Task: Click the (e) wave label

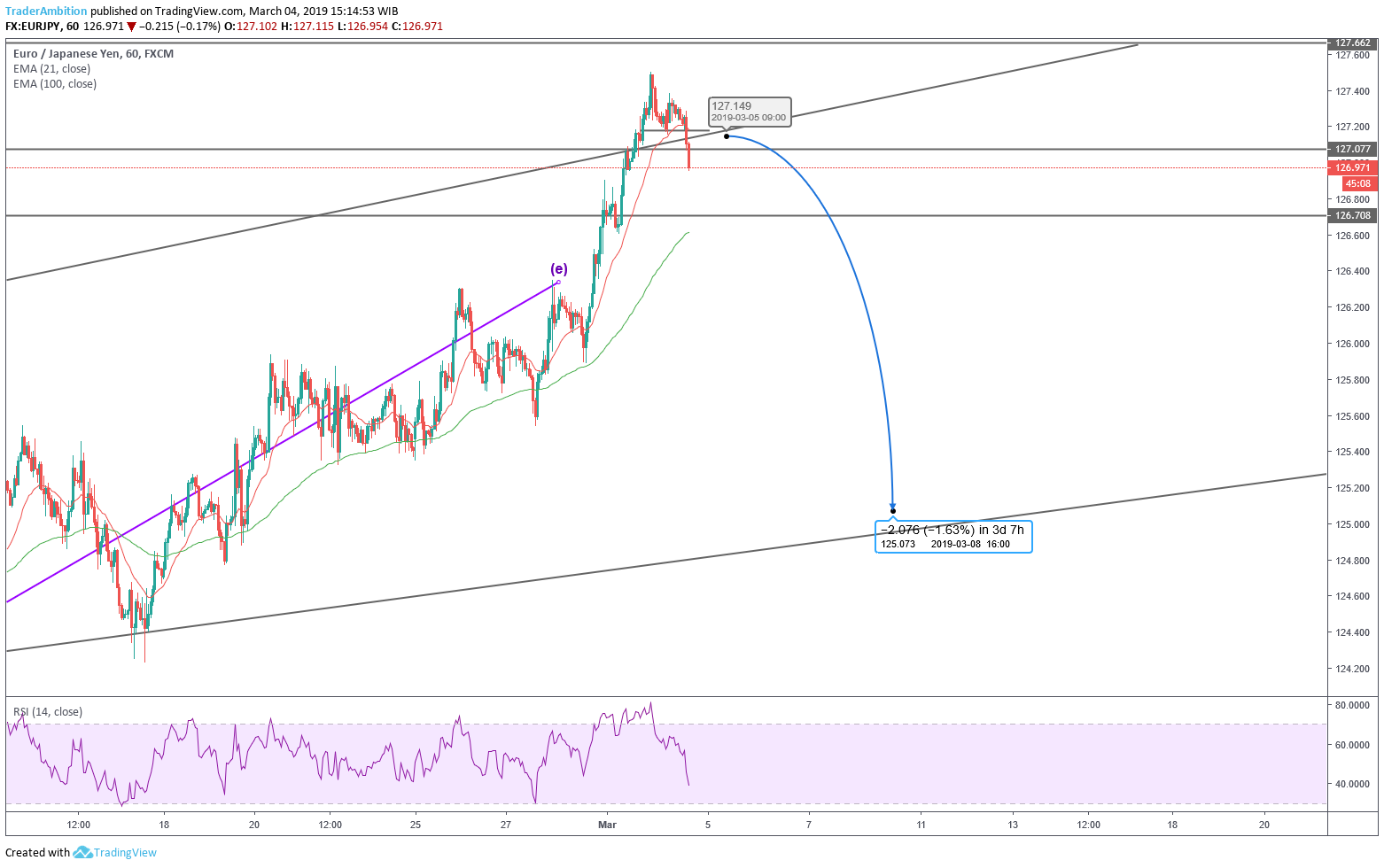Action: 559,269
